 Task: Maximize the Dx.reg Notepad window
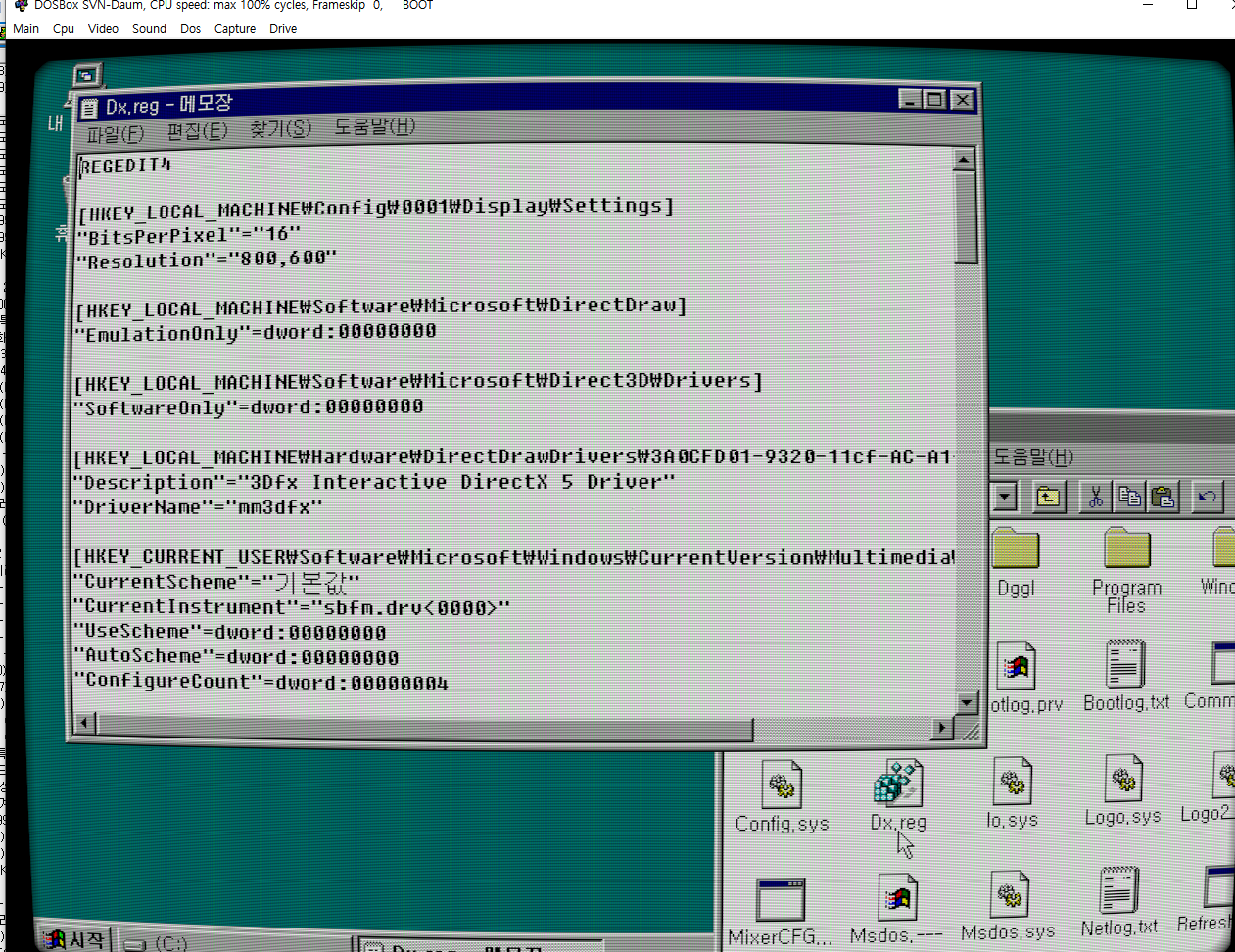(x=934, y=99)
